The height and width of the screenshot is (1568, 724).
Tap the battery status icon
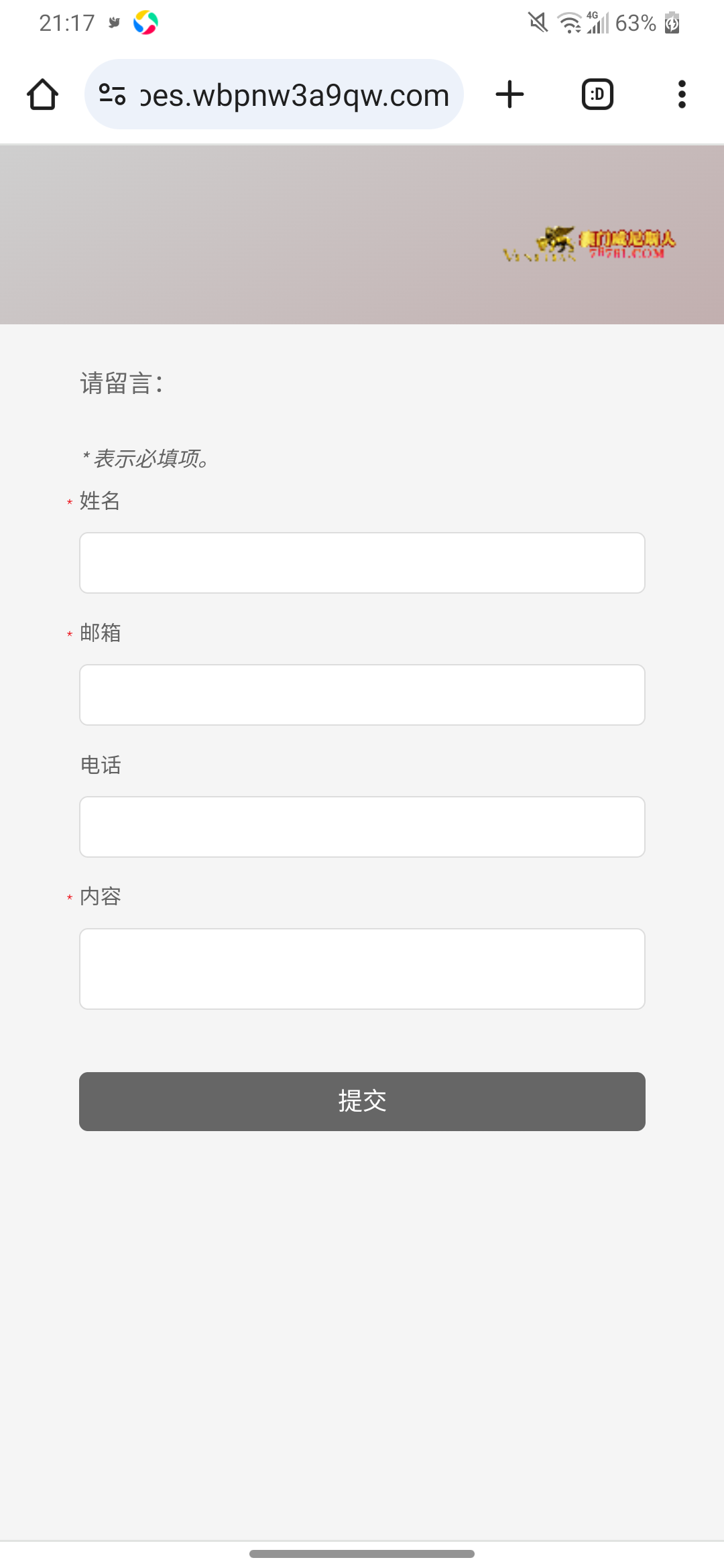click(672, 23)
